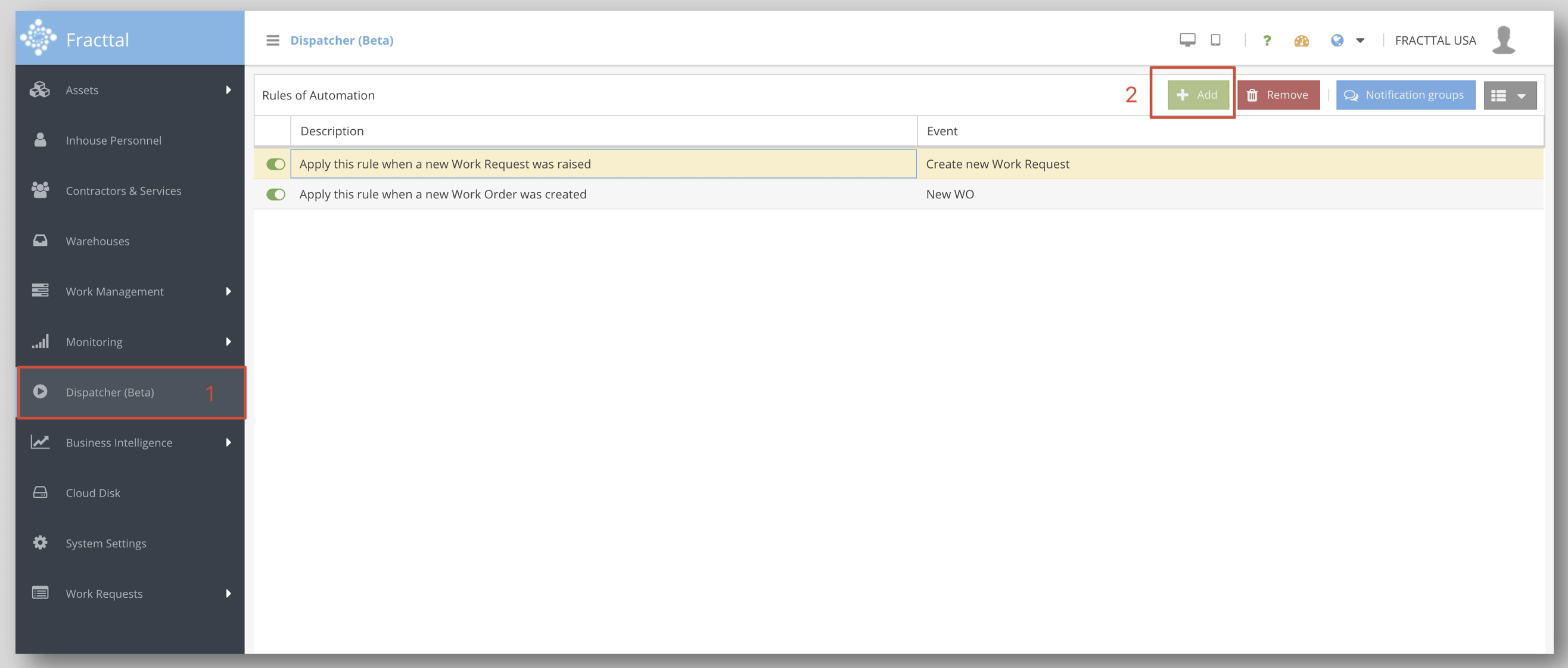
Task: Expand the Work Management submenu arrow
Action: tap(228, 291)
